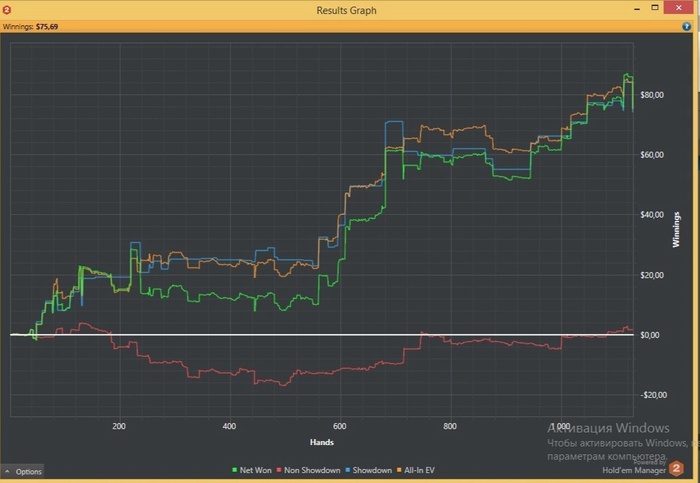Screen dimensions: 700x483
Task: Click the $80,00 axis value
Action: point(652,95)
